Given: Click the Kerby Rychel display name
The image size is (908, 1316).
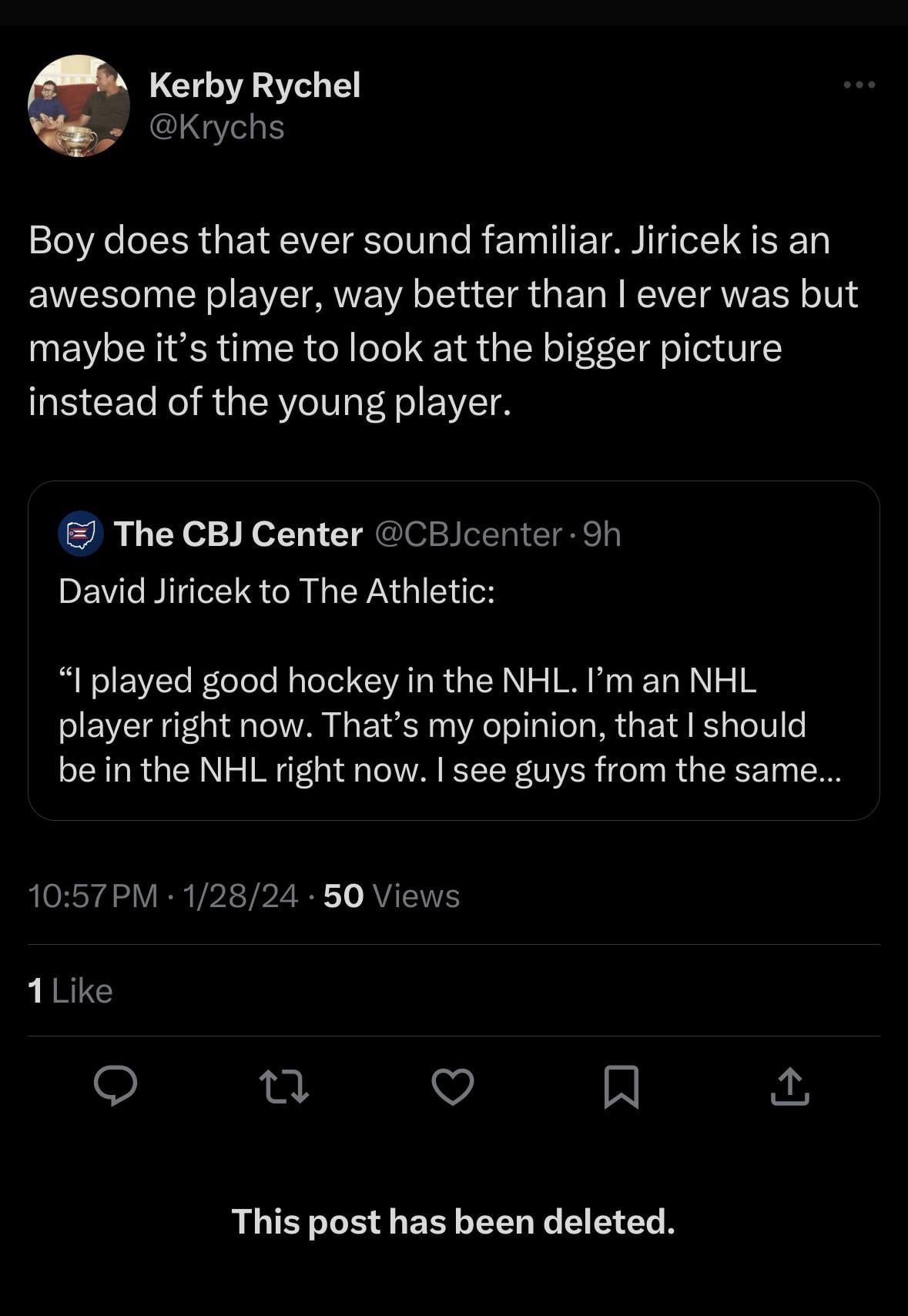Looking at the screenshot, I should tap(254, 85).
